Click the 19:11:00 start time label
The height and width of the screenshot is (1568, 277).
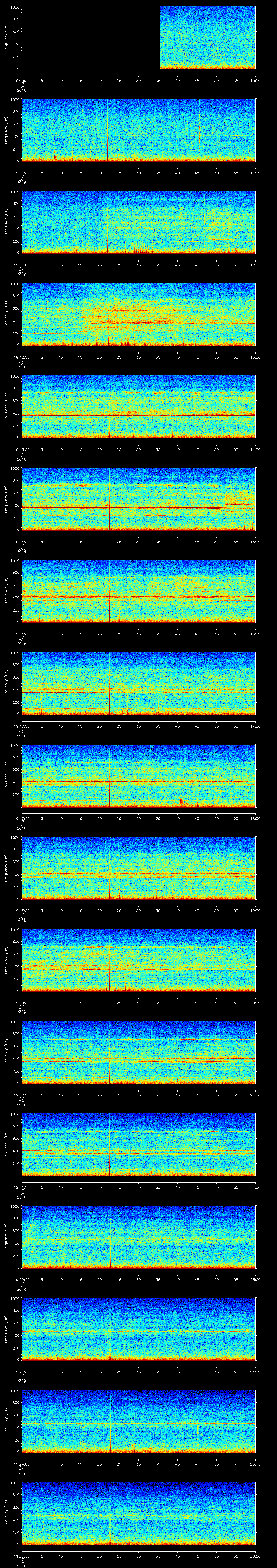21,265
